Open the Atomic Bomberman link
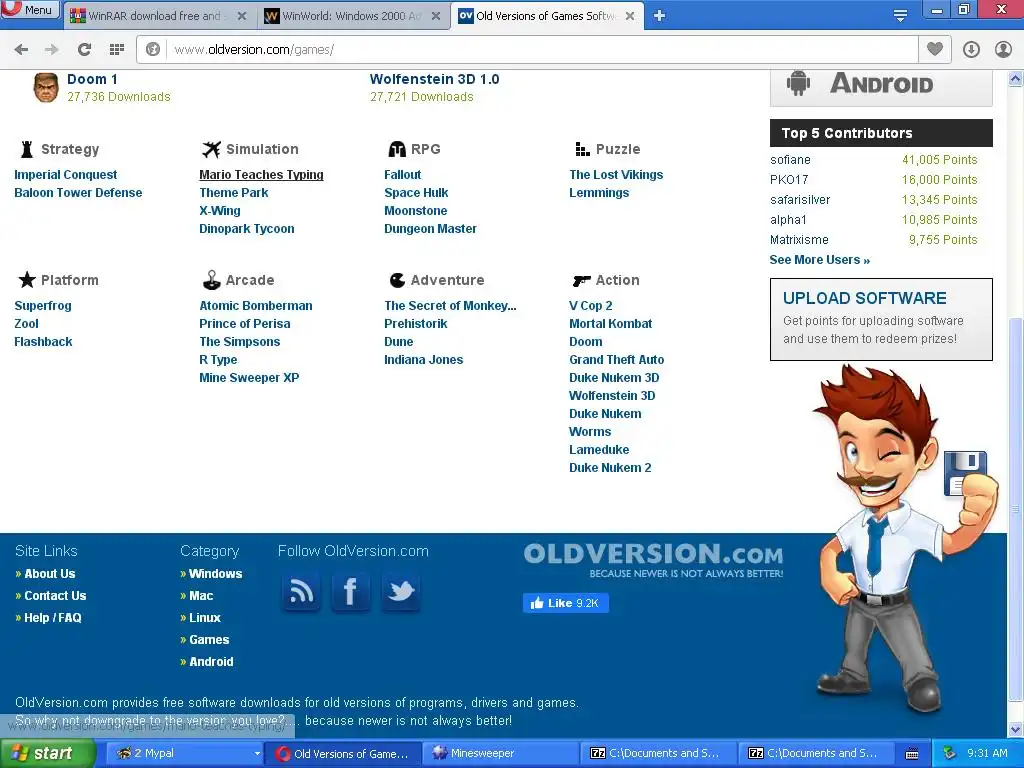Screen dimensions: 1024x768 click(255, 306)
